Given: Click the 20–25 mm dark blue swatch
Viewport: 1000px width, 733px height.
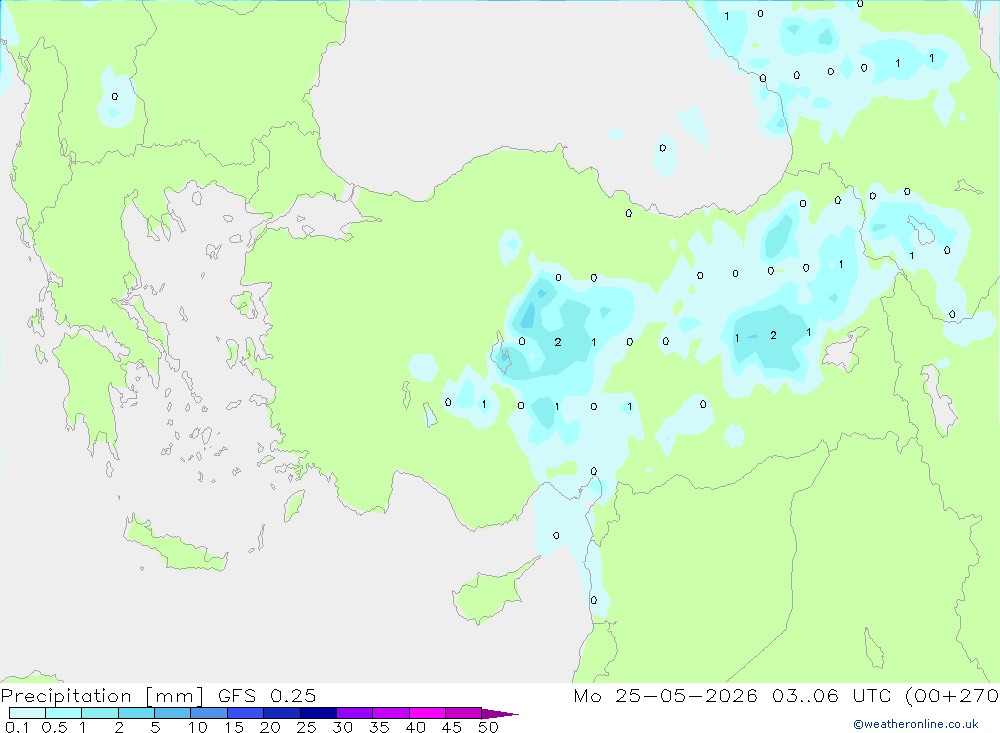Looking at the screenshot, I should point(282,713).
